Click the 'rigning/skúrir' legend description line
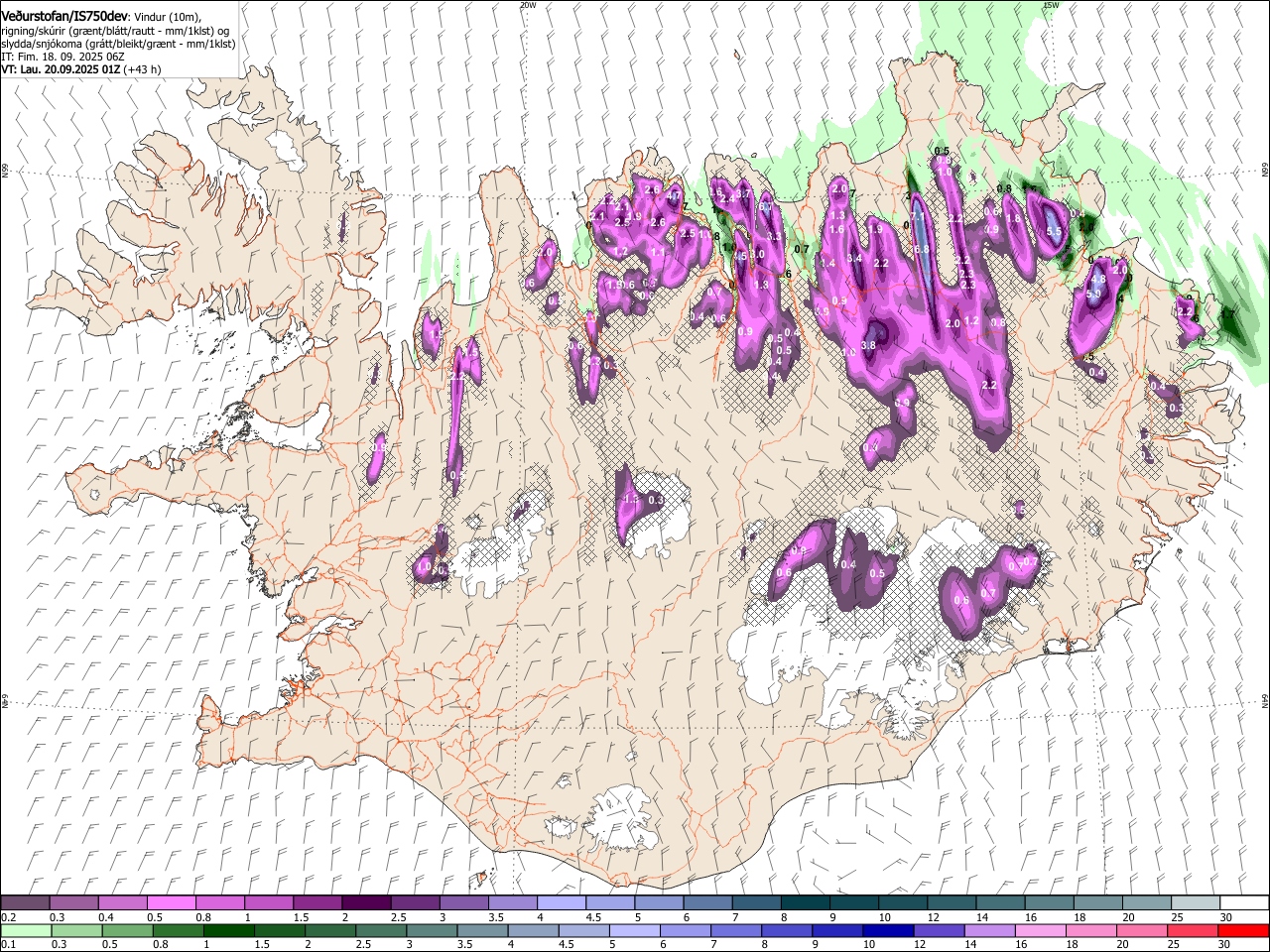Viewport: 1270px width, 952px height. 117,31
